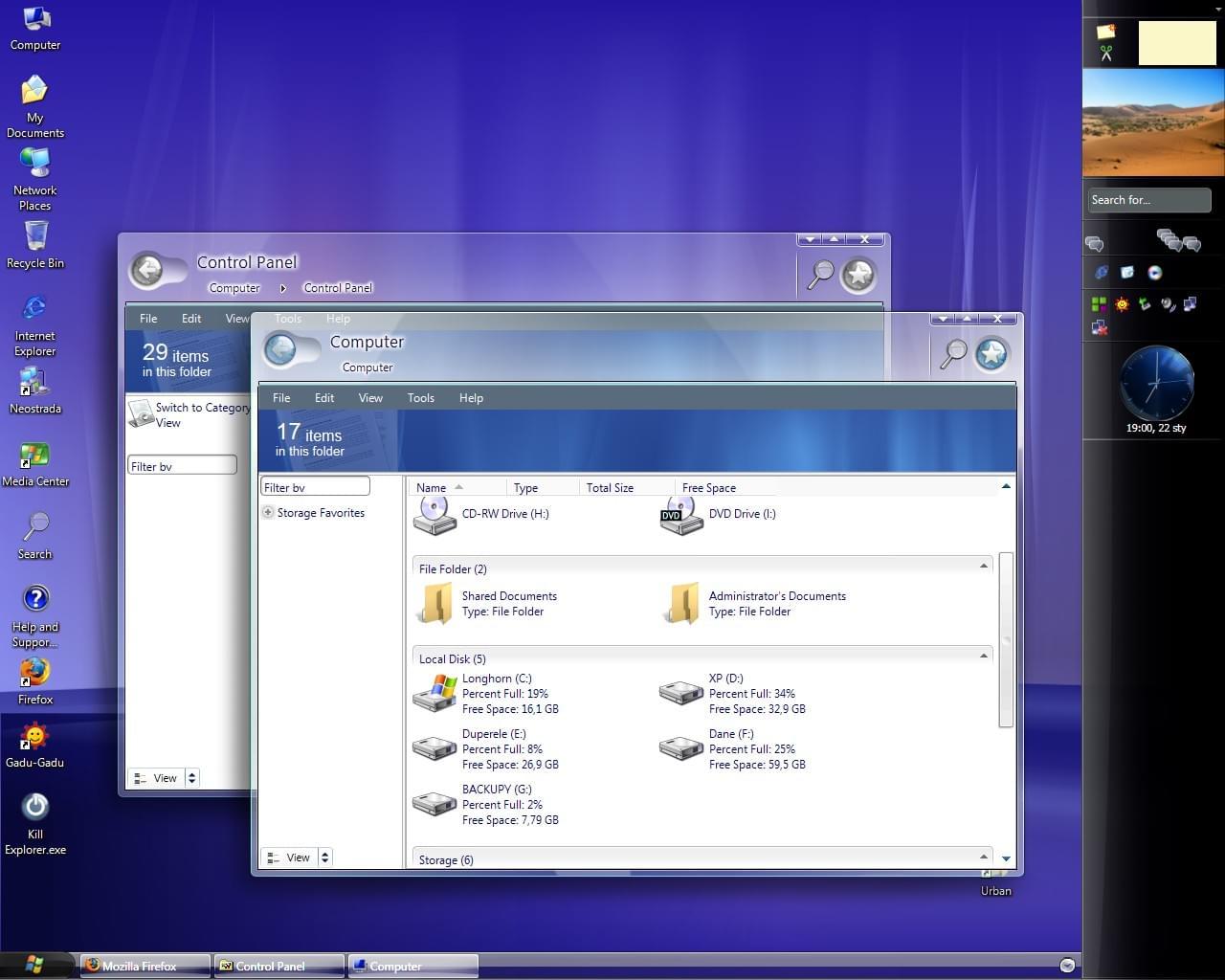
Task: Open the File menu in Computer window
Action: coord(281,398)
